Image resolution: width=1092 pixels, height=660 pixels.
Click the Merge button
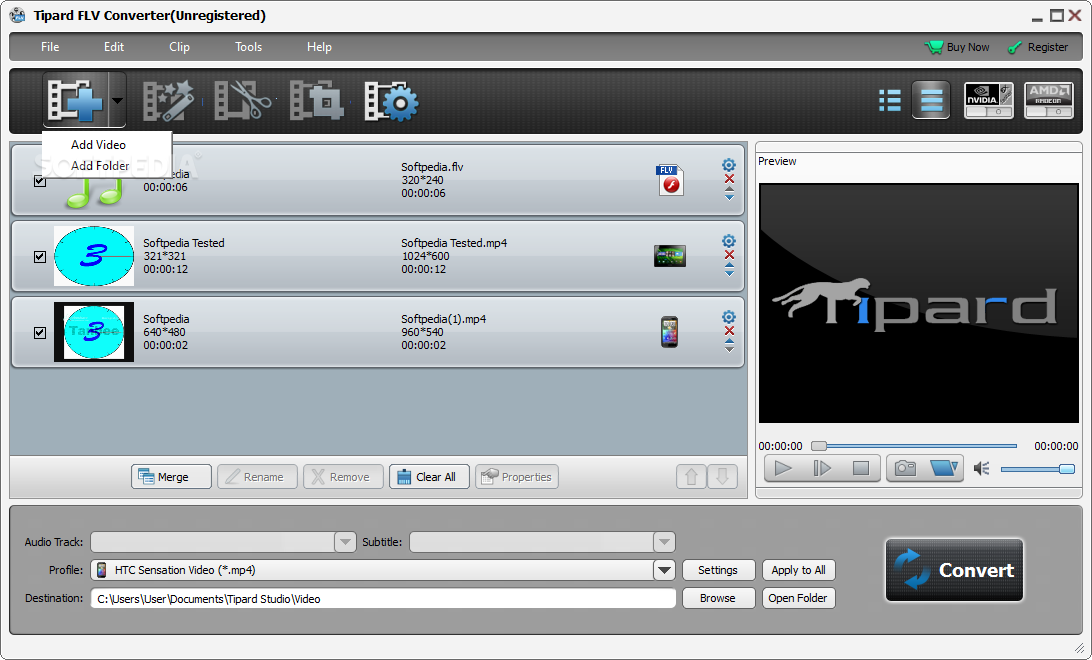171,477
